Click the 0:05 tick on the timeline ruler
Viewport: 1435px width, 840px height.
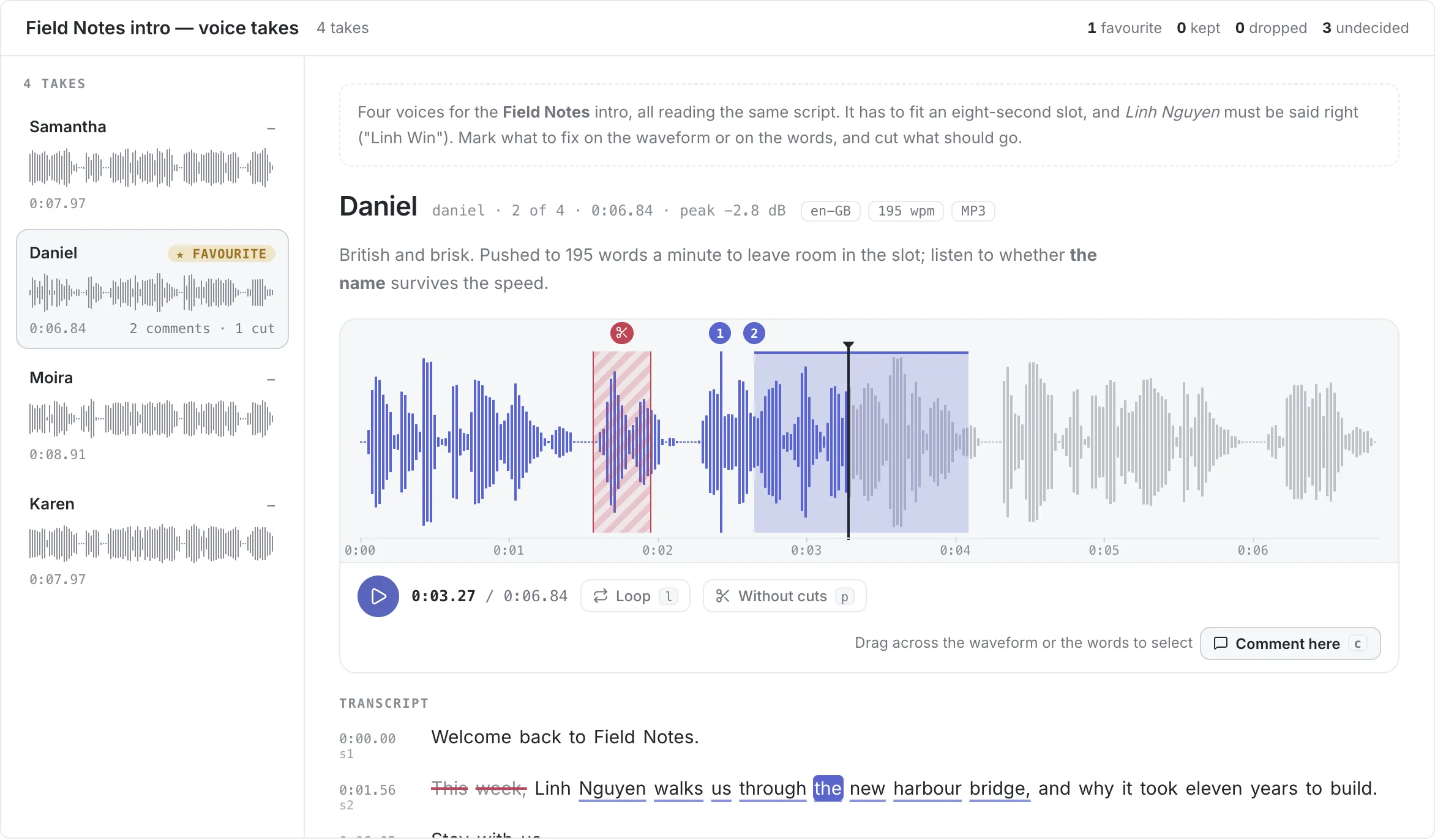(x=1104, y=550)
